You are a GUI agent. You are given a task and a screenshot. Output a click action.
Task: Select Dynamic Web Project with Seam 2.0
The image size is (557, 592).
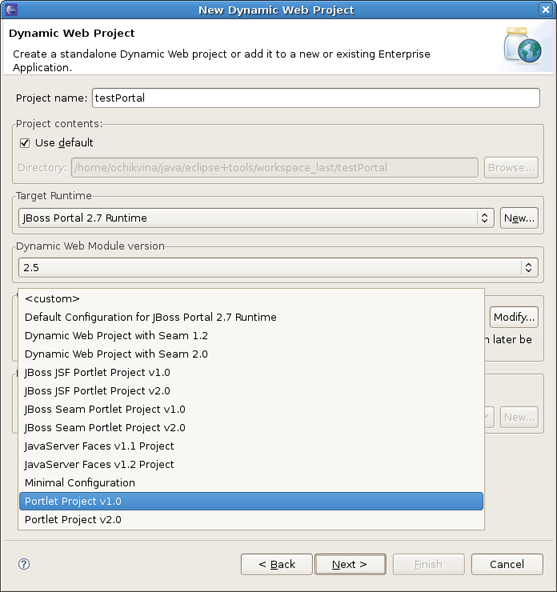[x=251, y=354]
